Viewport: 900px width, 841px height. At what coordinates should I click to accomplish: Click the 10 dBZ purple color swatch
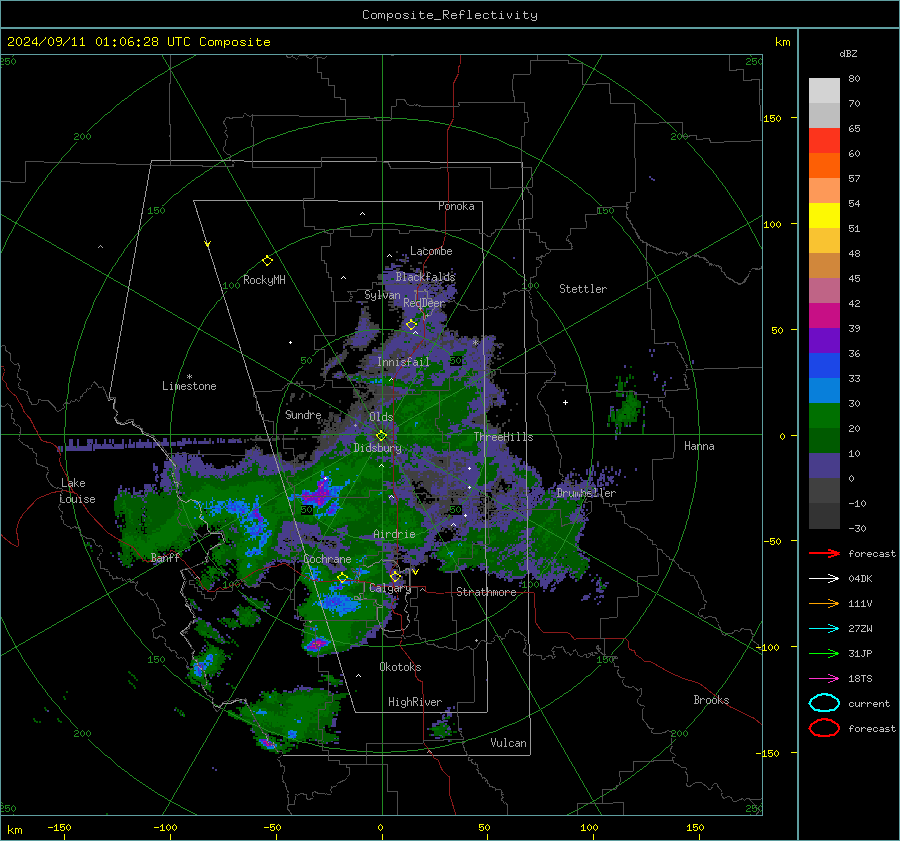pos(824,466)
